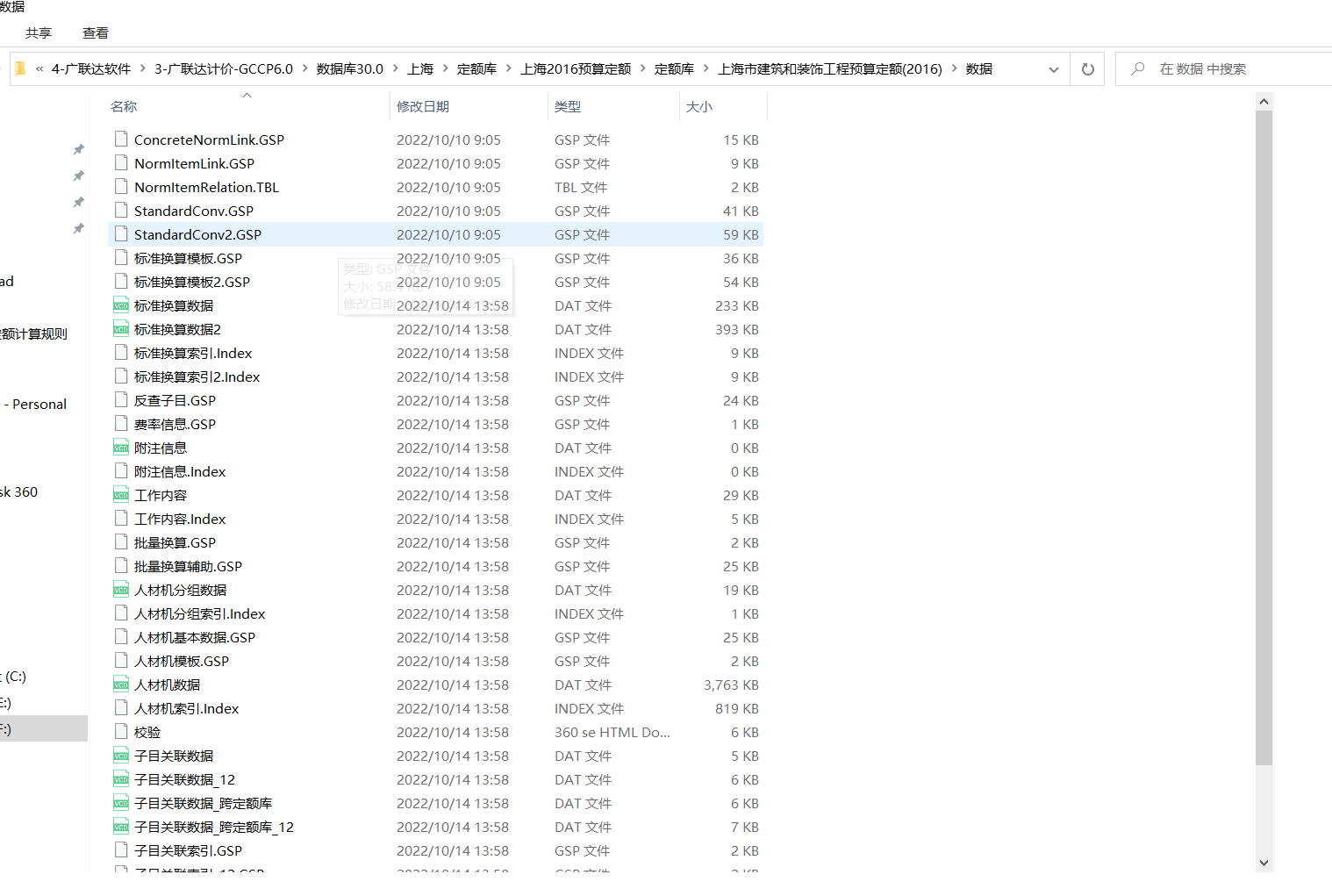Select the 人材机基本数据.GSP file name
The width and height of the screenshot is (1332, 896).
click(195, 637)
